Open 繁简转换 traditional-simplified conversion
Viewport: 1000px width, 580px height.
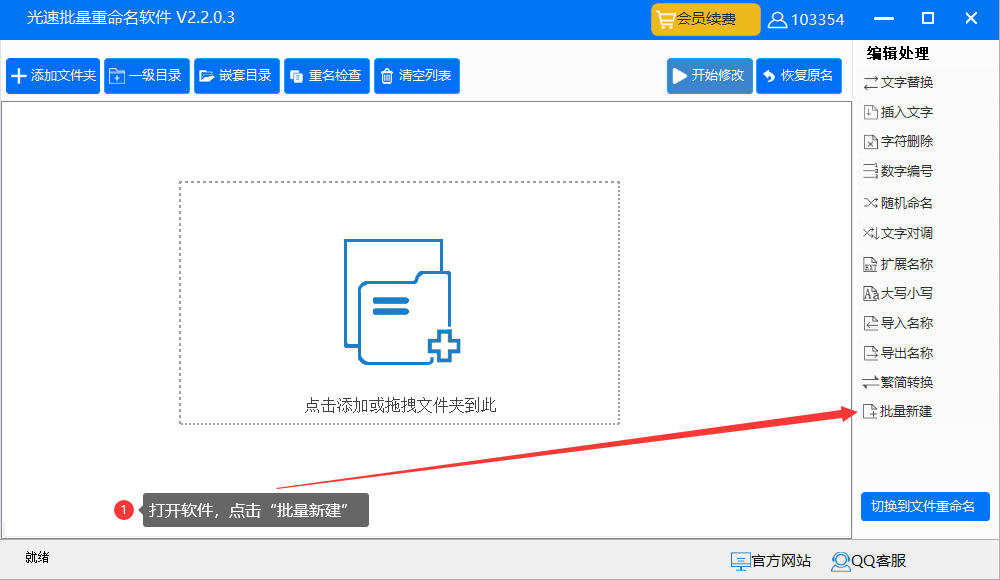(898, 382)
